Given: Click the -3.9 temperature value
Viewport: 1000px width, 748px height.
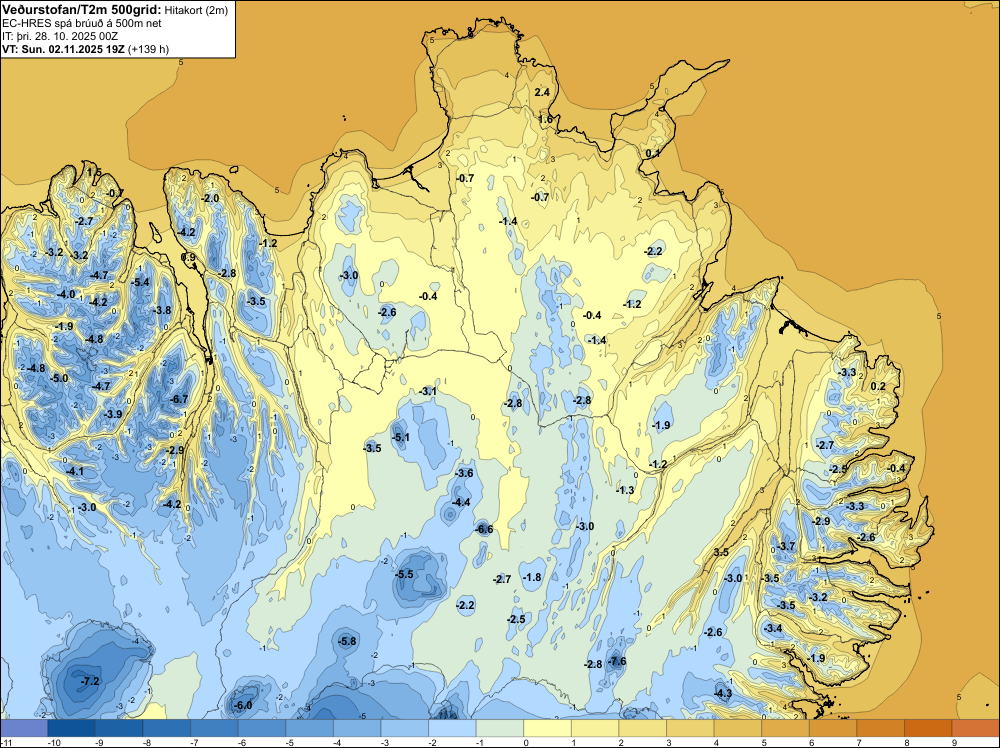Looking at the screenshot, I should 114,414.
